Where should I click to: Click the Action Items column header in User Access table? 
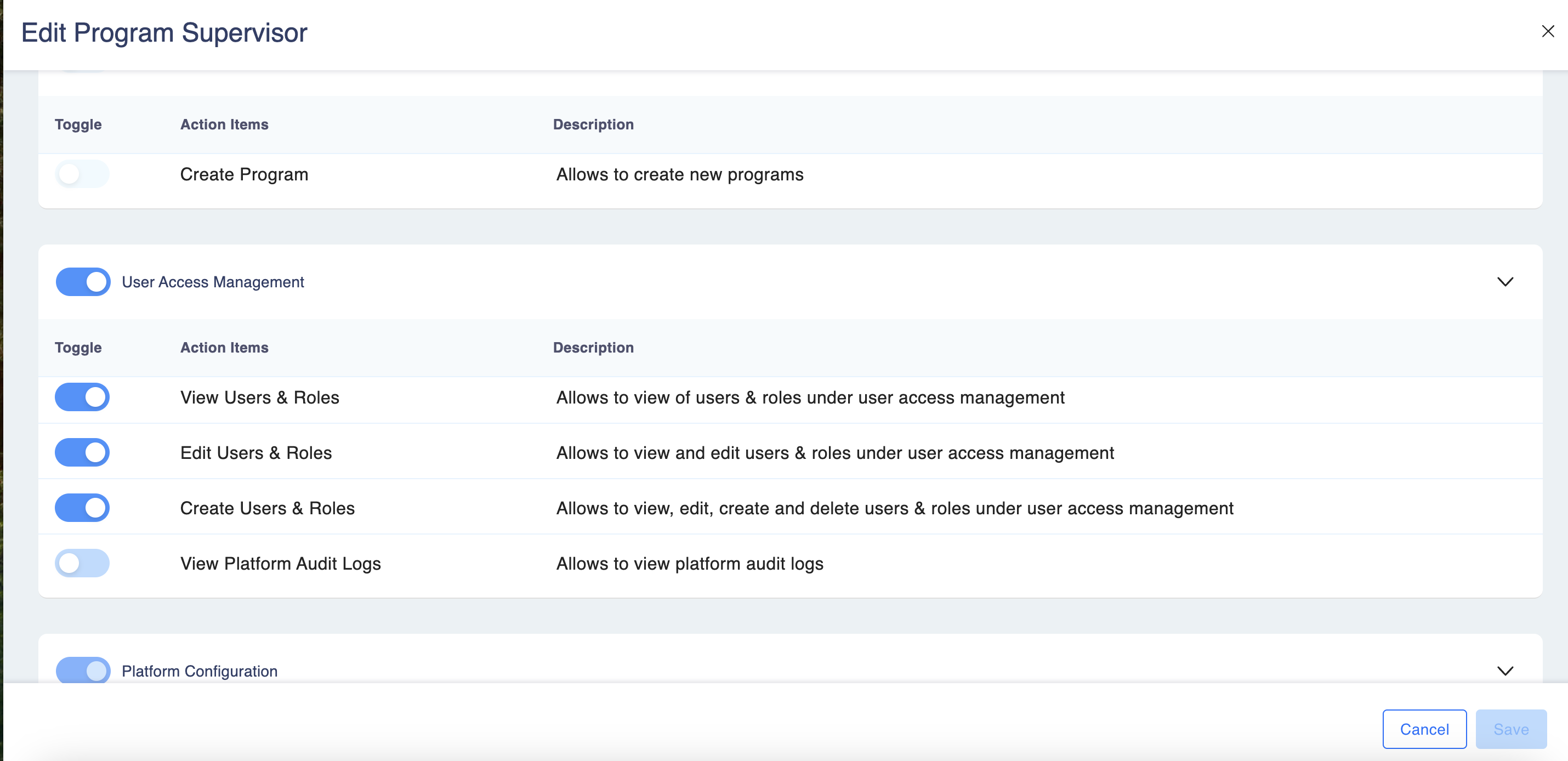[224, 348]
